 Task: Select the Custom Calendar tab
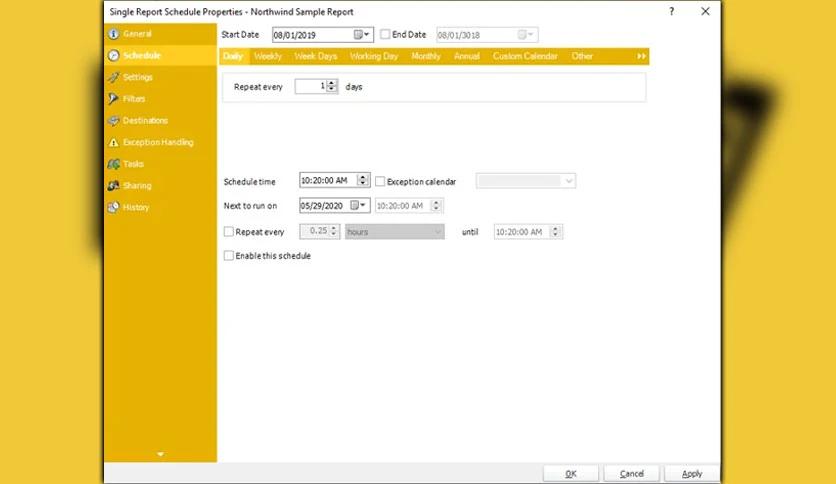coord(525,57)
